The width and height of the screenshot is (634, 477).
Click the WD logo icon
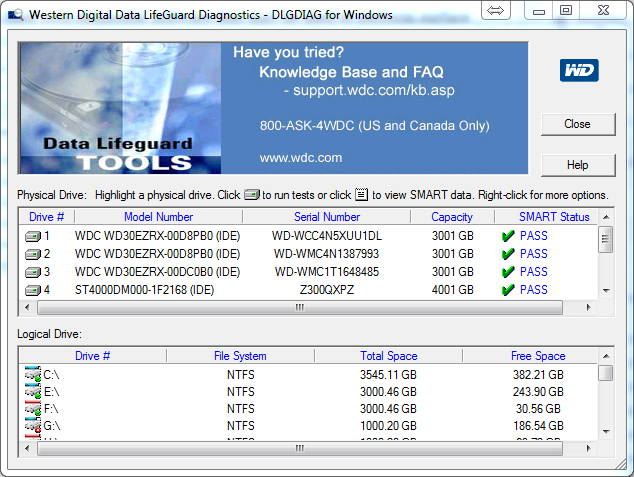tap(579, 70)
